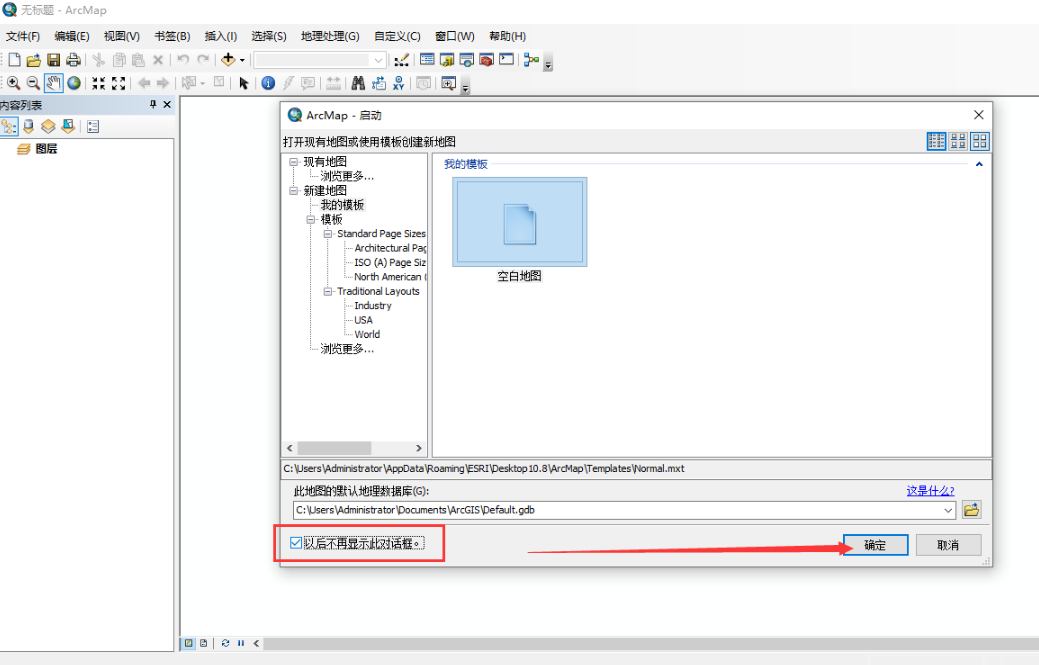Select the Zoom Out tool
The width and height of the screenshot is (1039, 665).
33,83
